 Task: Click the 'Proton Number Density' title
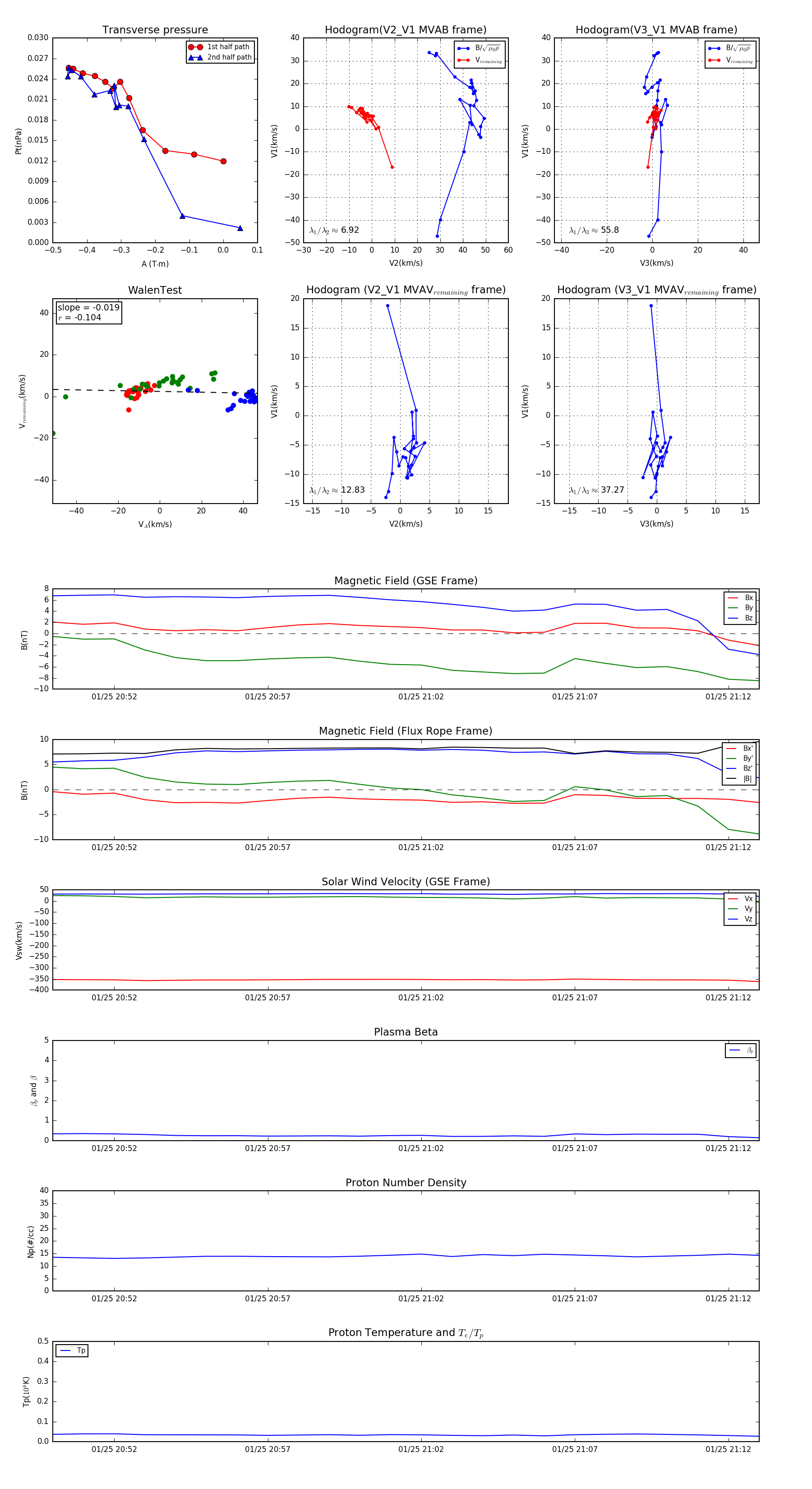(406, 1183)
